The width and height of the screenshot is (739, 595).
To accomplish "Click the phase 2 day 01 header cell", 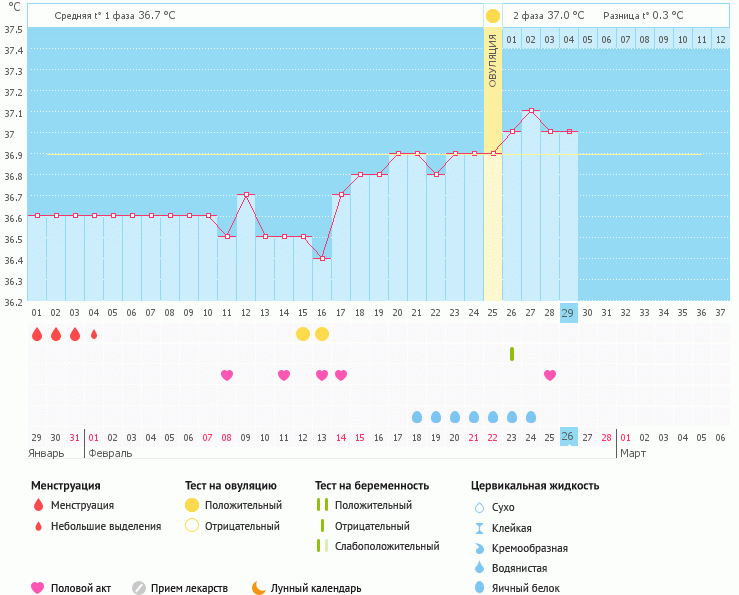I will (512, 40).
